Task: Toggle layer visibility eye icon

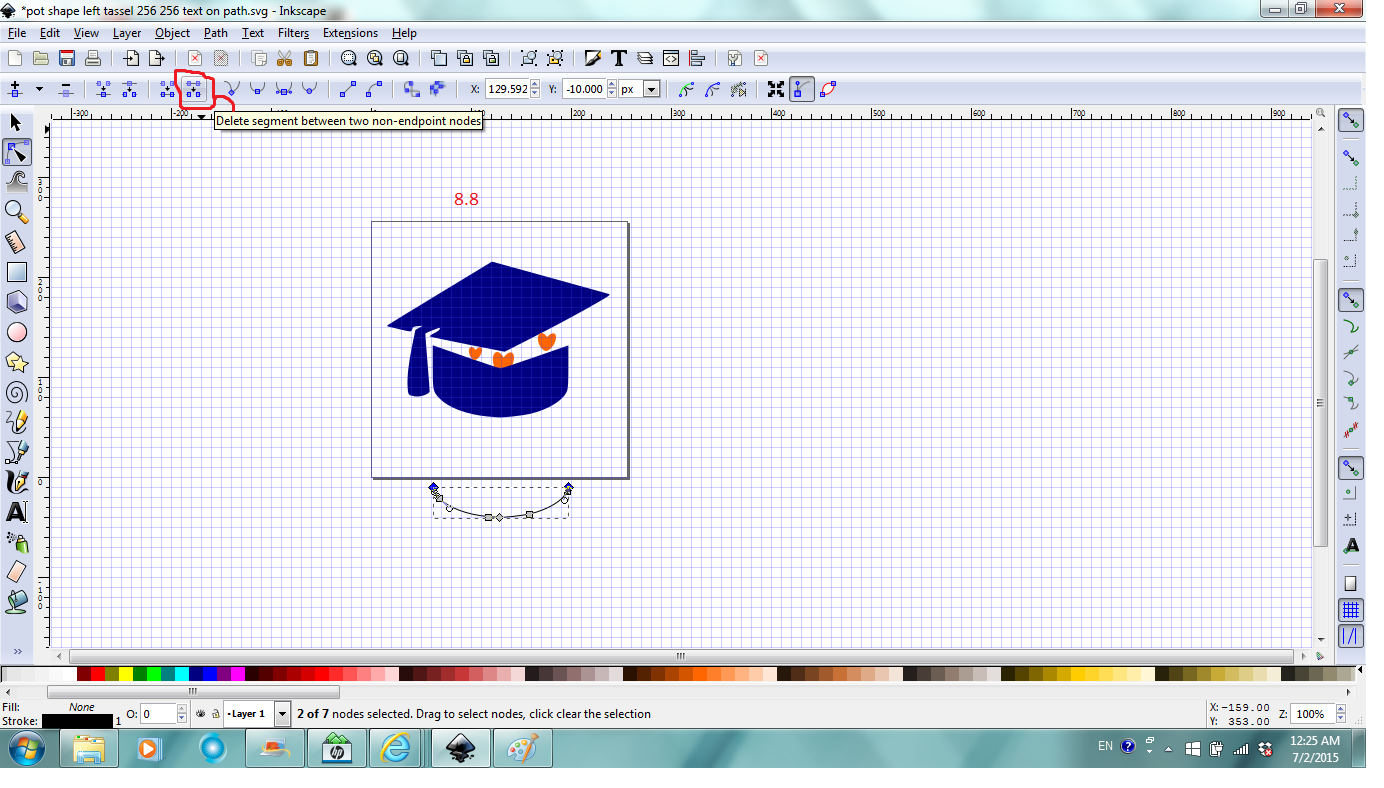Action: [200, 714]
